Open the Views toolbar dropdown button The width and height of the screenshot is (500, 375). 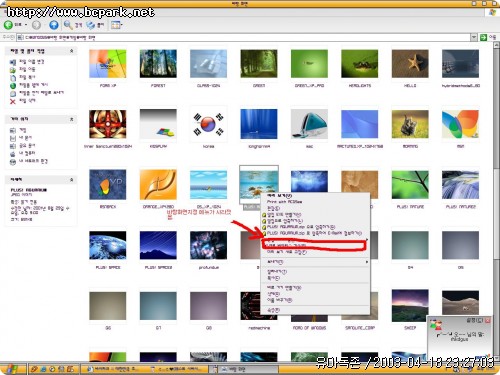point(116,25)
